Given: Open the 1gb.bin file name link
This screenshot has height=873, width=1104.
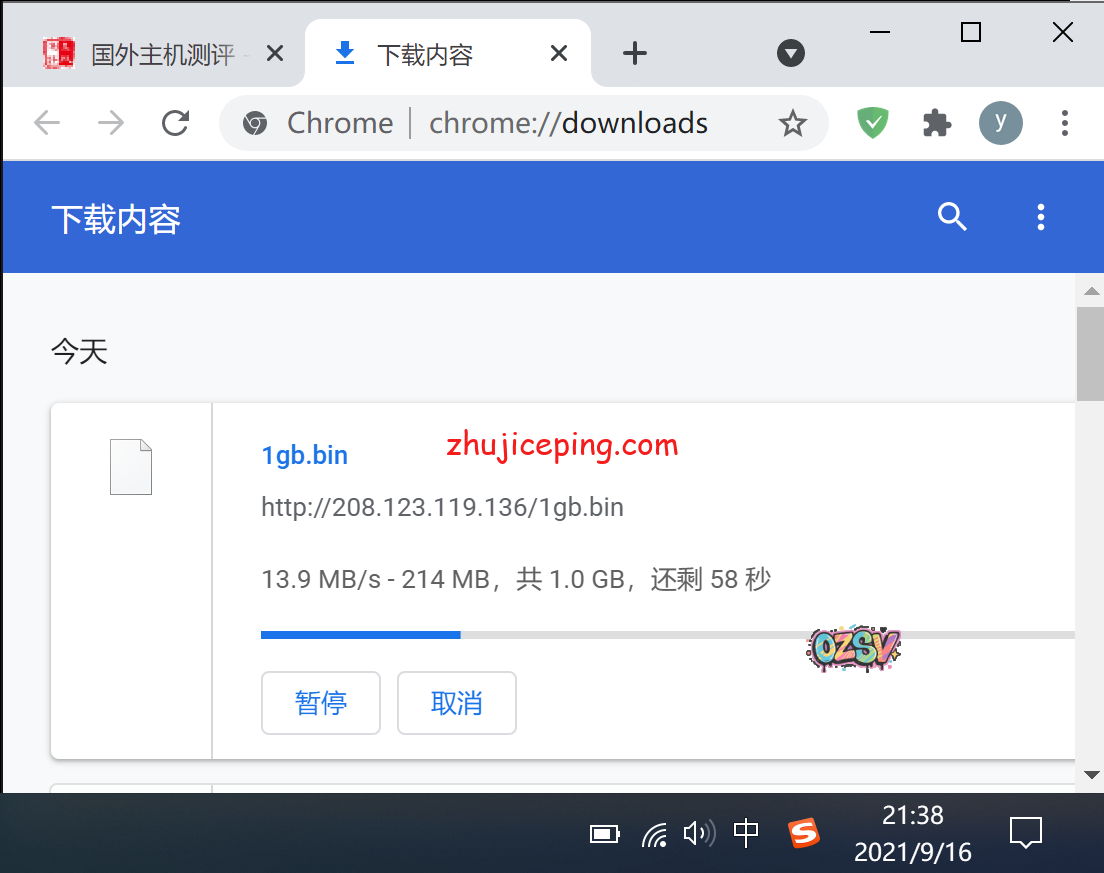Looking at the screenshot, I should pos(304,456).
